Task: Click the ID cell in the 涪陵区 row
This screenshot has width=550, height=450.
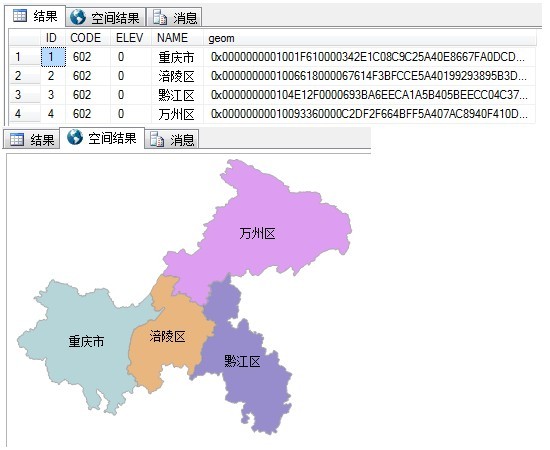Action: 53,76
